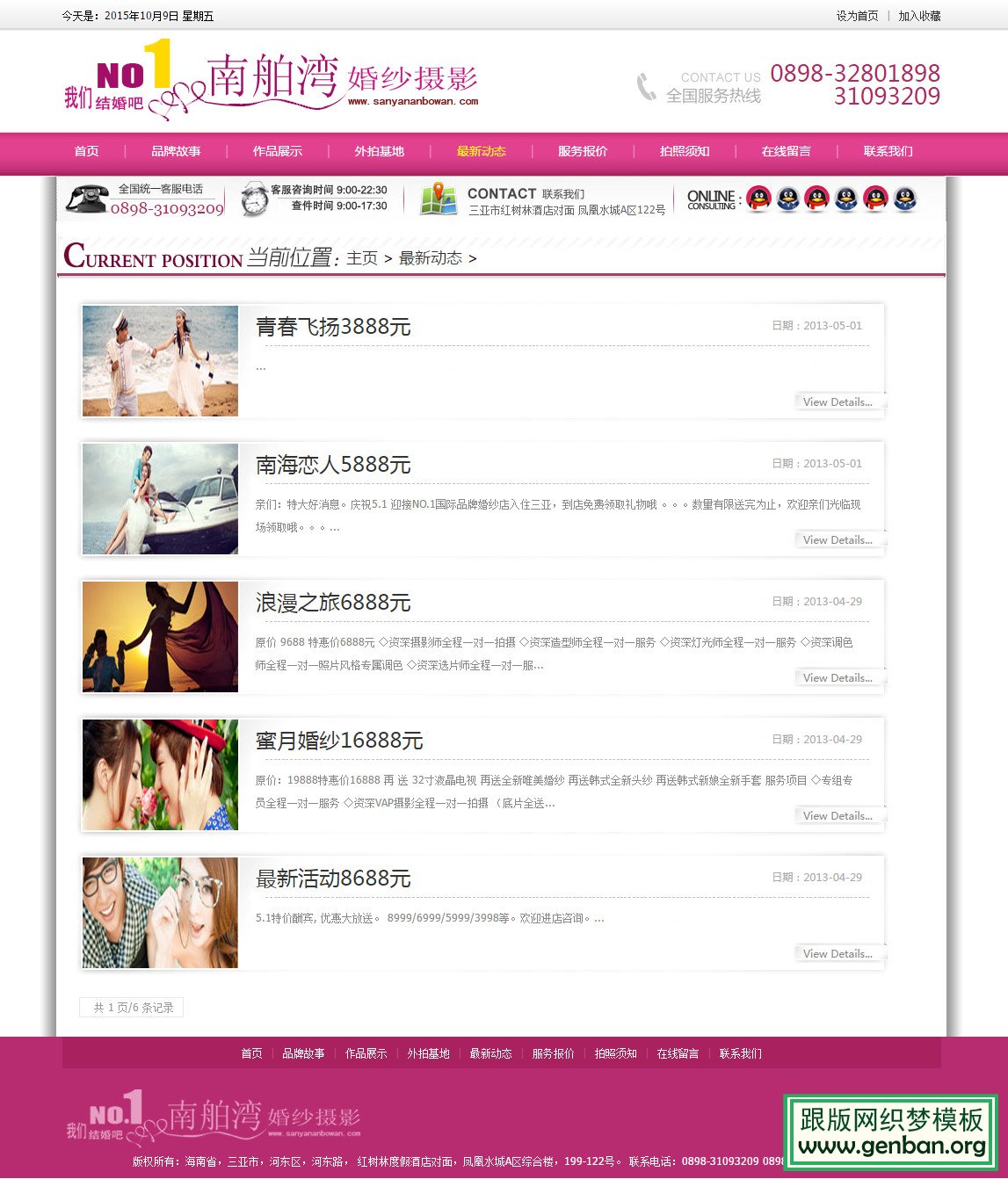Screen dimensions: 1008x1179
Task: Click the black telephone hotline icon
Action: (x=85, y=199)
